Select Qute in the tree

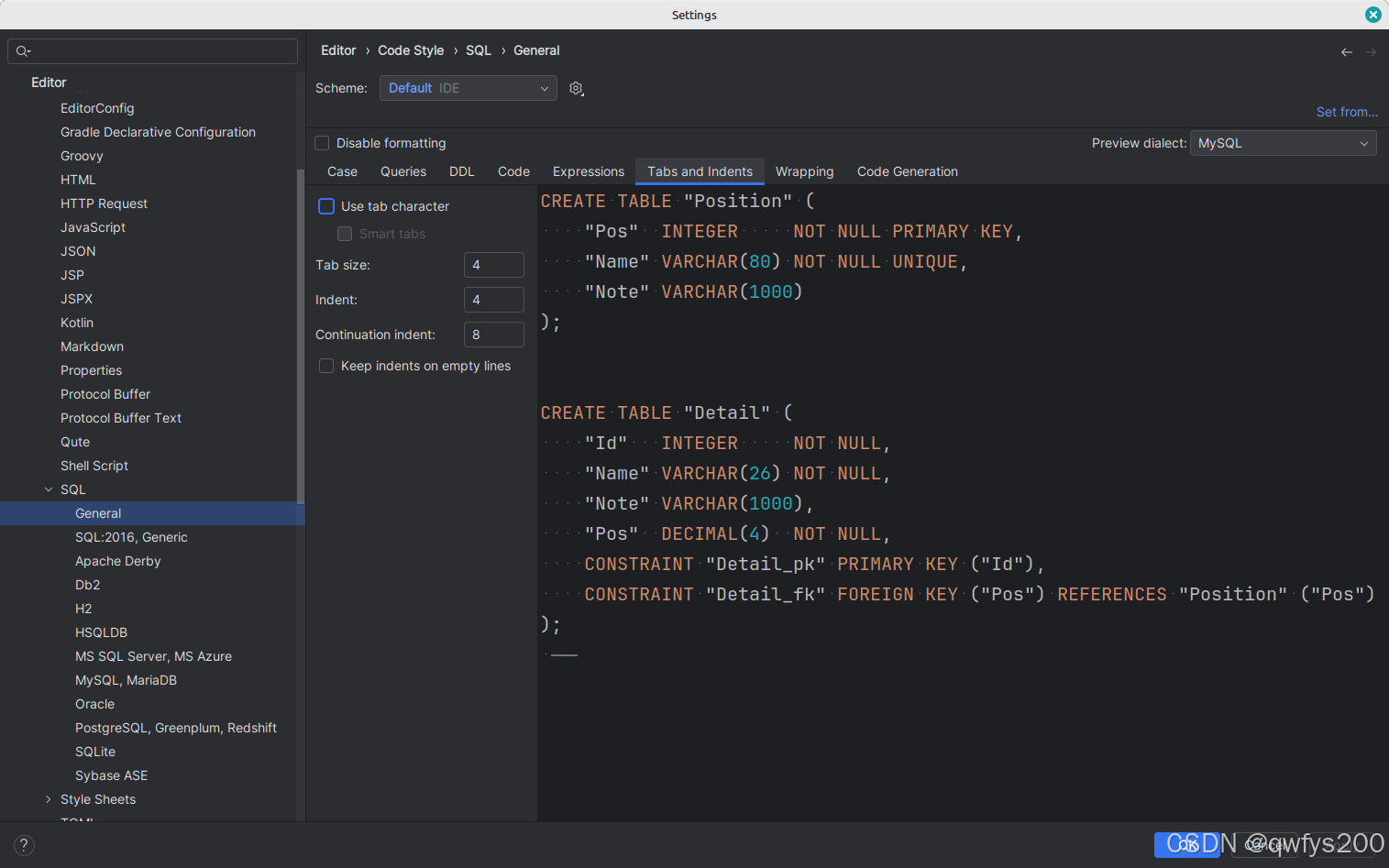click(75, 442)
